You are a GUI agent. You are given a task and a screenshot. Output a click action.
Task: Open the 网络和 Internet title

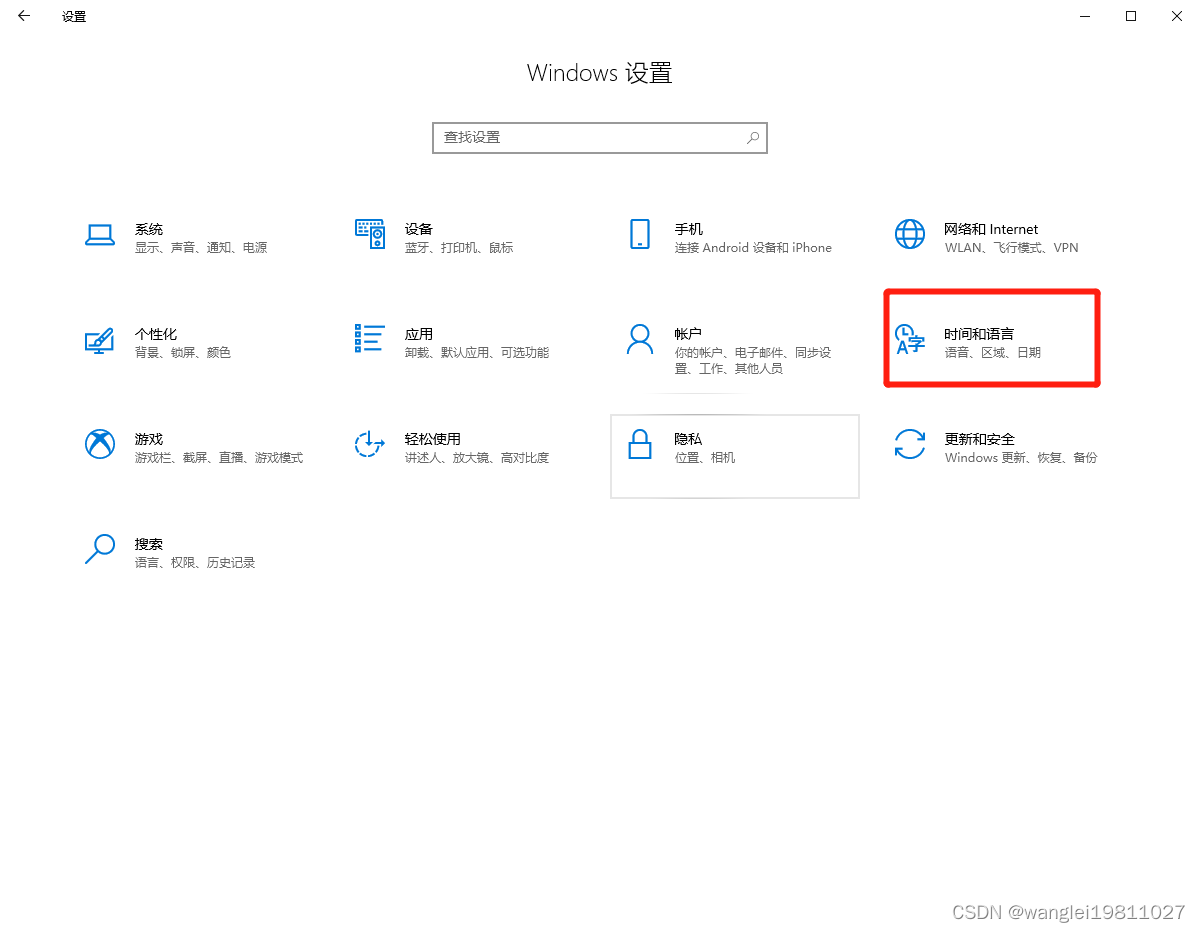991,229
